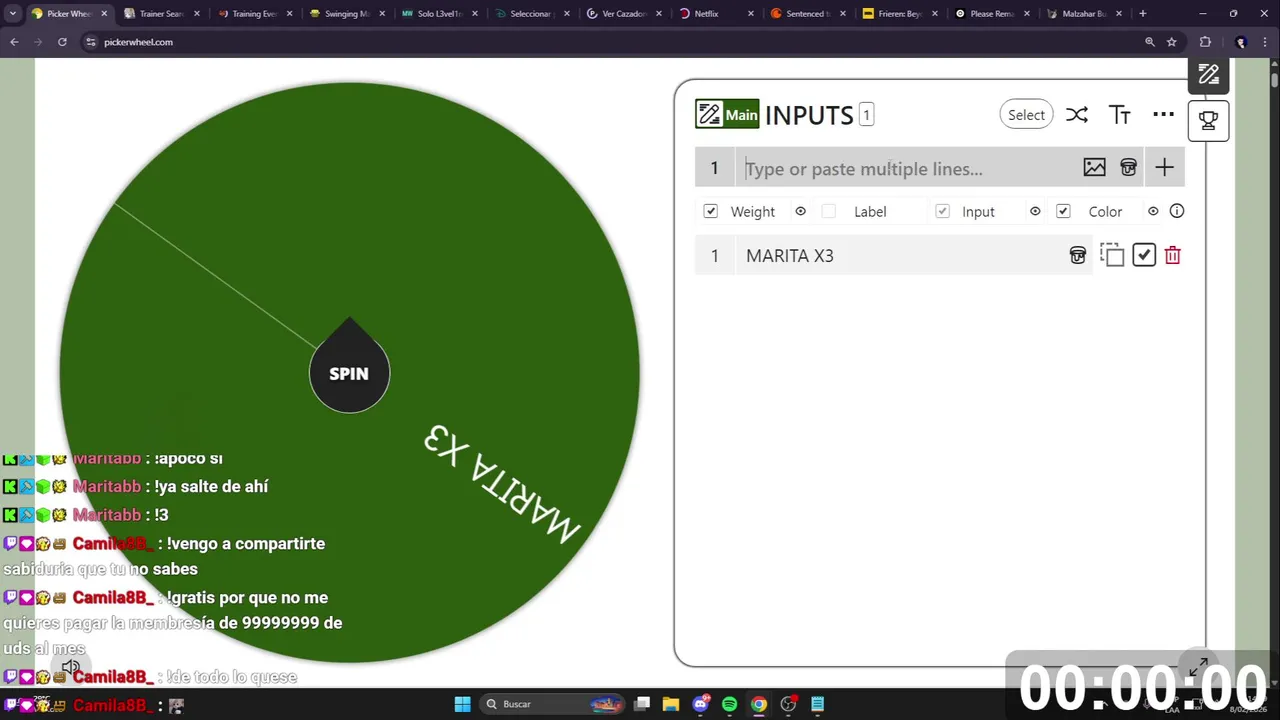This screenshot has height=720, width=1280.
Task: Enable the Label checkbox
Action: point(828,211)
